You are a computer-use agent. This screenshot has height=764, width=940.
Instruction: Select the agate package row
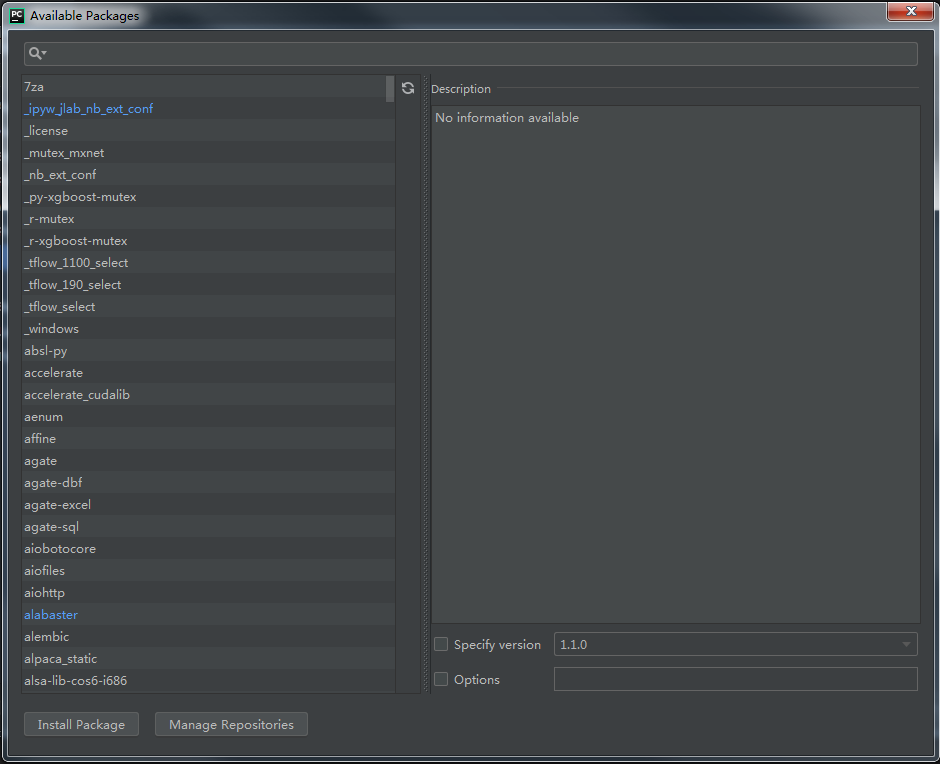coord(208,461)
